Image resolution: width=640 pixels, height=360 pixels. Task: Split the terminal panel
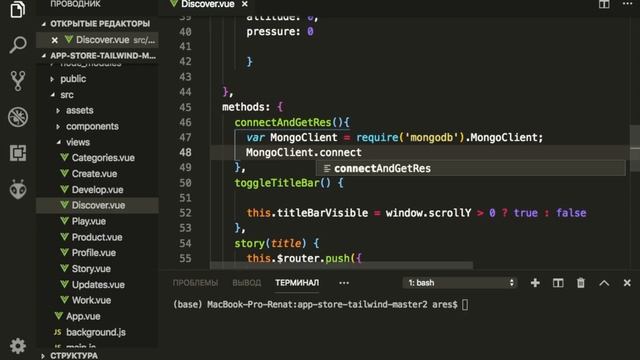558,282
